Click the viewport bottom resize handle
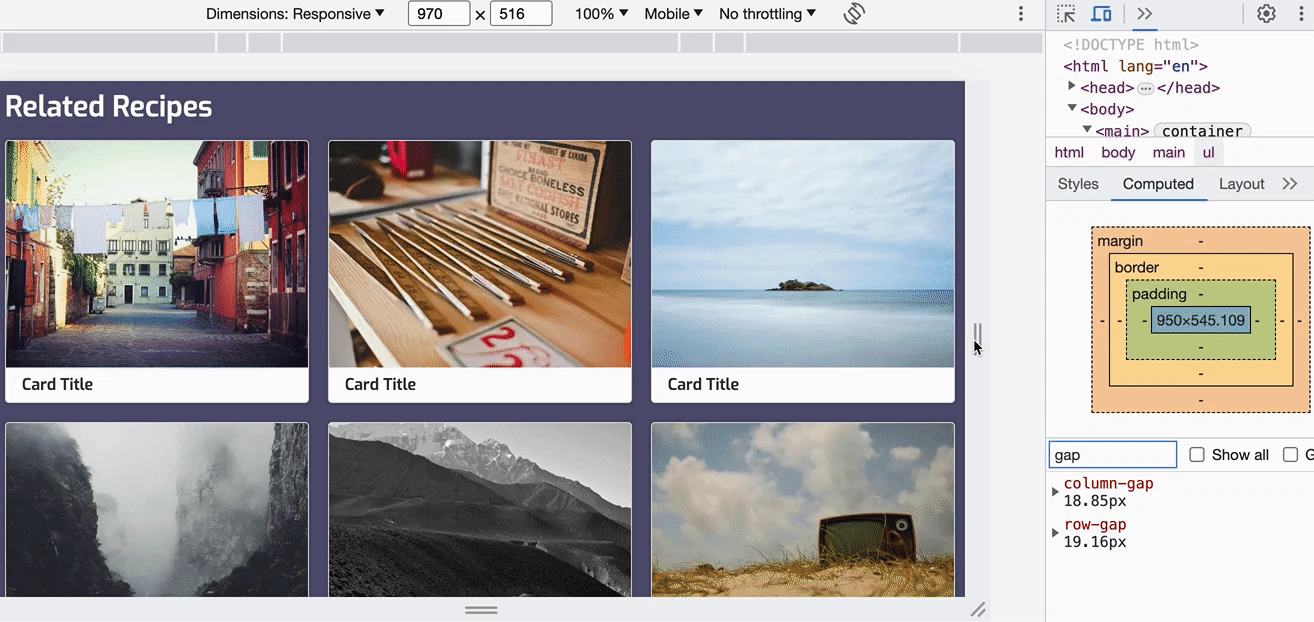This screenshot has height=622, width=1314. [x=481, y=609]
